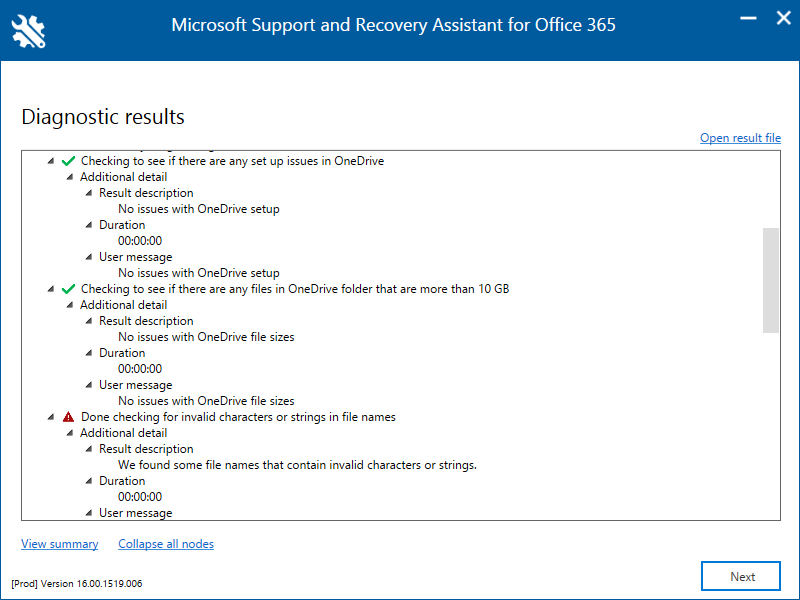Collapse Duration under invalid characters check
The width and height of the screenshot is (800, 600).
88,481
